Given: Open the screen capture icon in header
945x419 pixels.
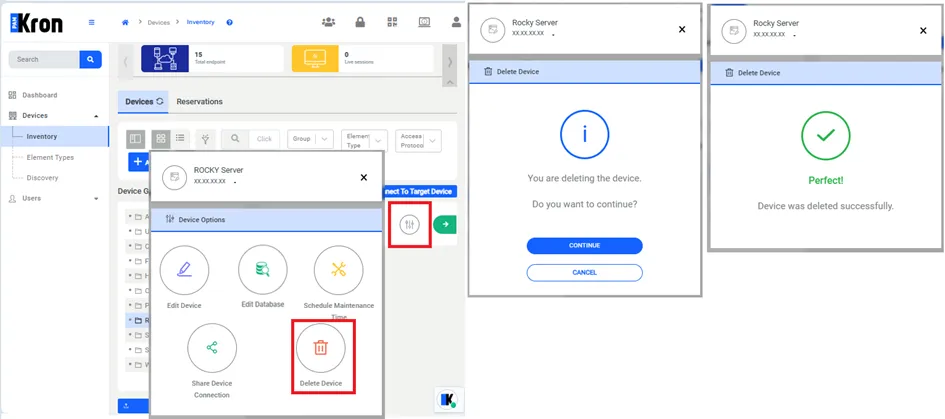Looking at the screenshot, I should pos(424,22).
